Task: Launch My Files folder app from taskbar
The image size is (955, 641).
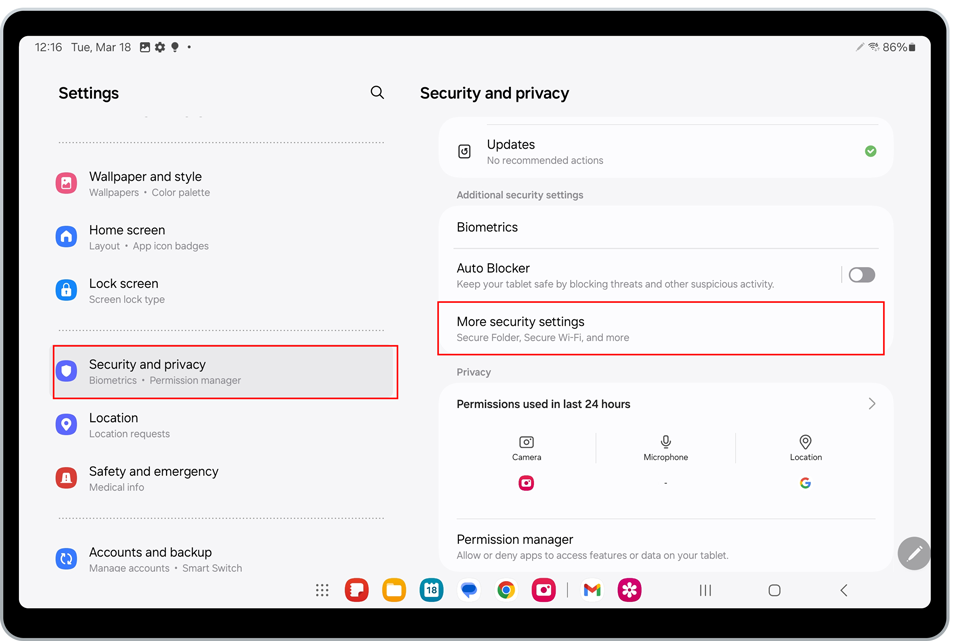Action: [394, 590]
